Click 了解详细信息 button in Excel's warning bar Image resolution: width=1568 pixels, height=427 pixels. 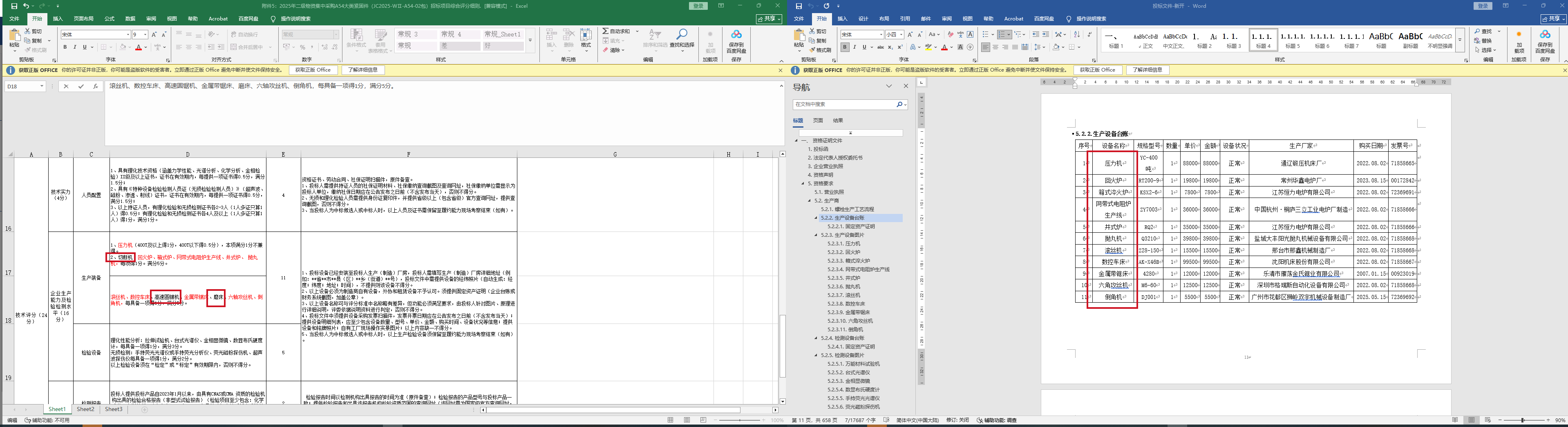click(x=363, y=70)
